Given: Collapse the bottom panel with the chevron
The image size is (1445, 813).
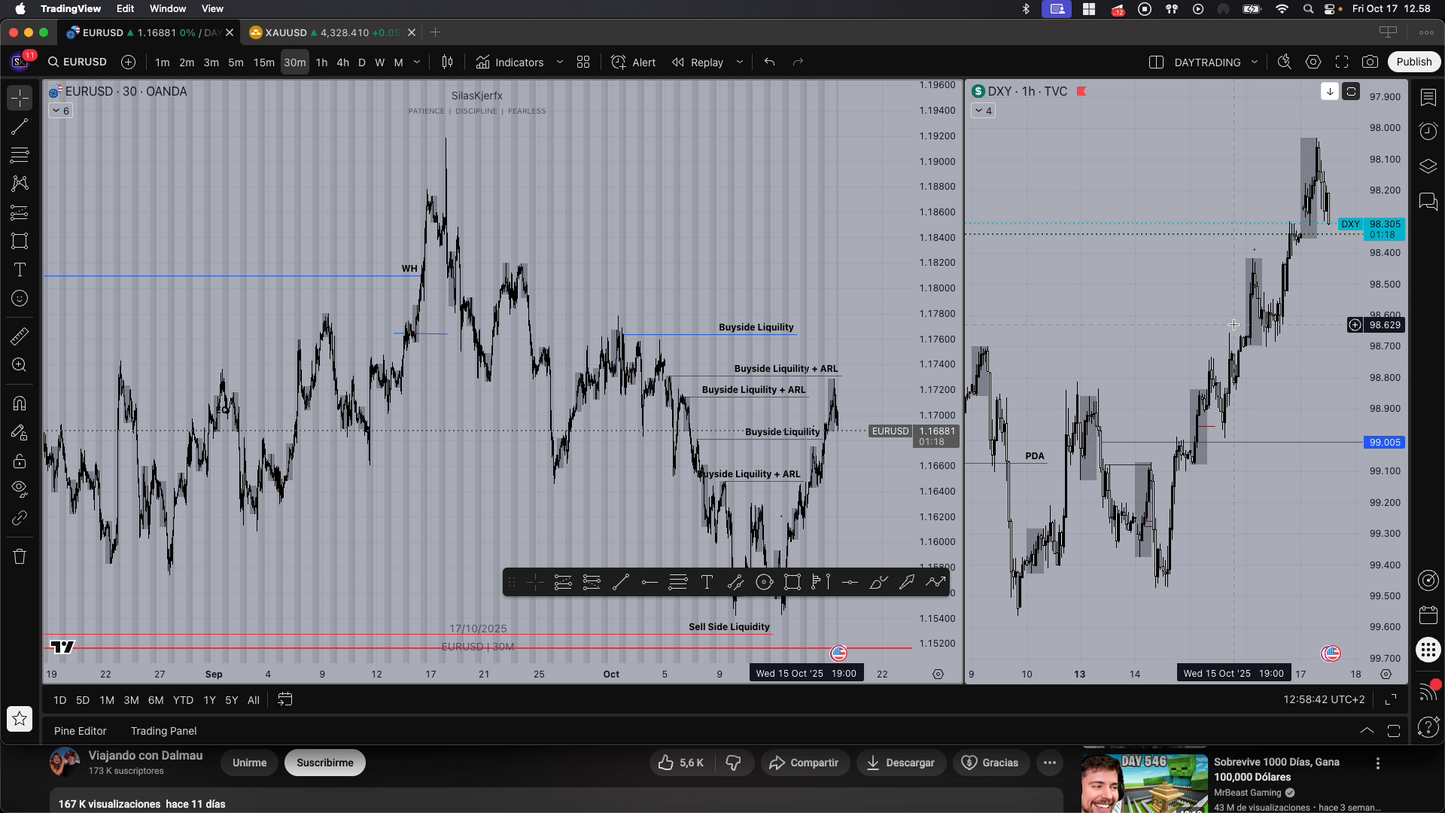Looking at the screenshot, I should coord(1367,731).
